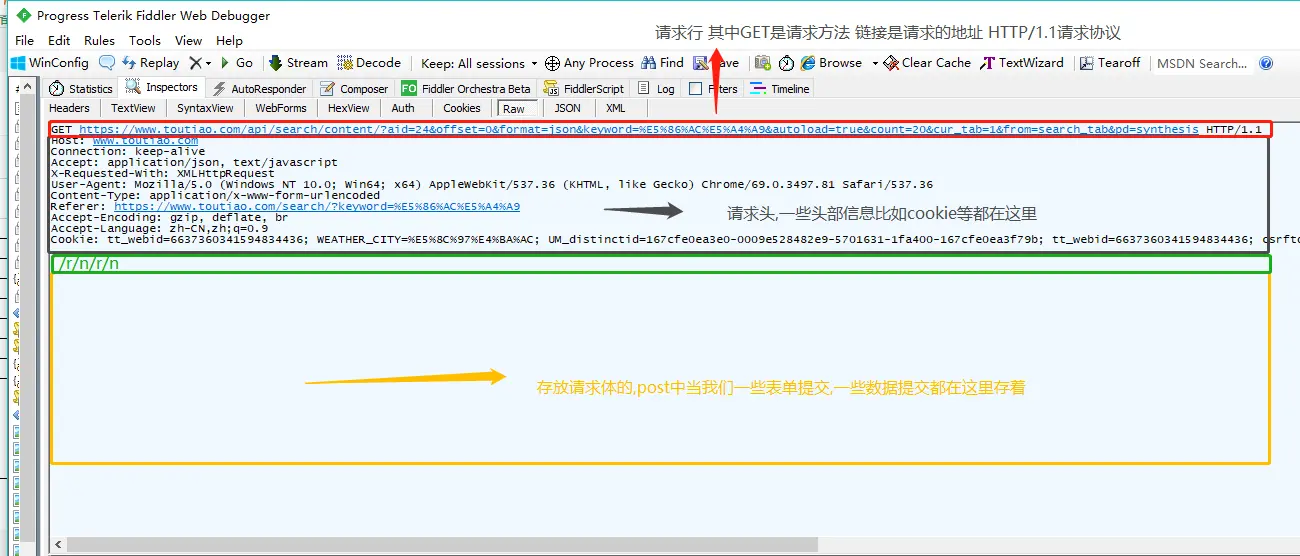Toggle the Decode option in toolbar
Viewport: 1300px width, 556px height.
tap(369, 63)
